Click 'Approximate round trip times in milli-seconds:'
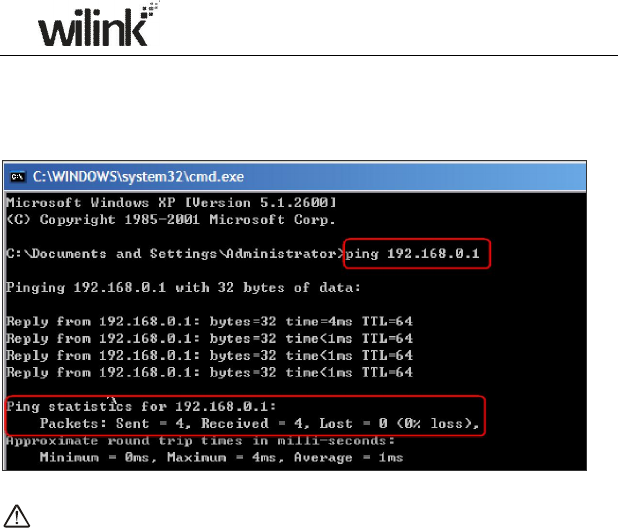The width and height of the screenshot is (618, 528). (201, 441)
